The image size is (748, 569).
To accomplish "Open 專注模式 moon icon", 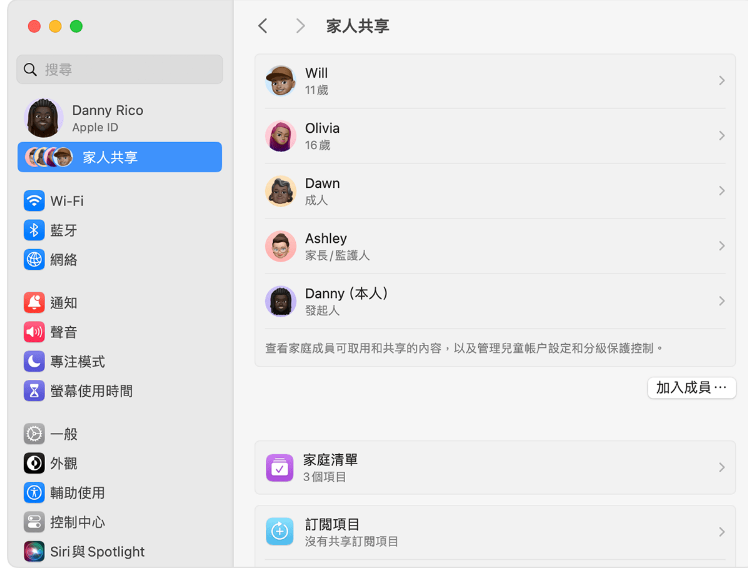I will coord(35,362).
